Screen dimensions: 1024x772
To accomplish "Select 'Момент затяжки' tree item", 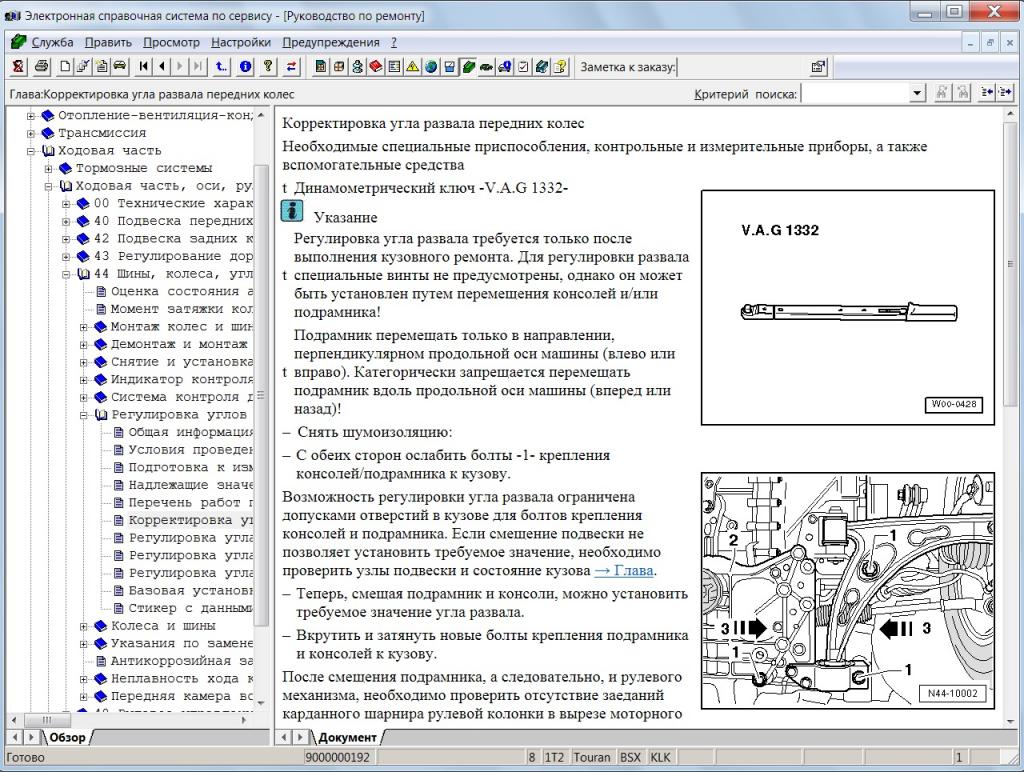I will (x=182, y=309).
